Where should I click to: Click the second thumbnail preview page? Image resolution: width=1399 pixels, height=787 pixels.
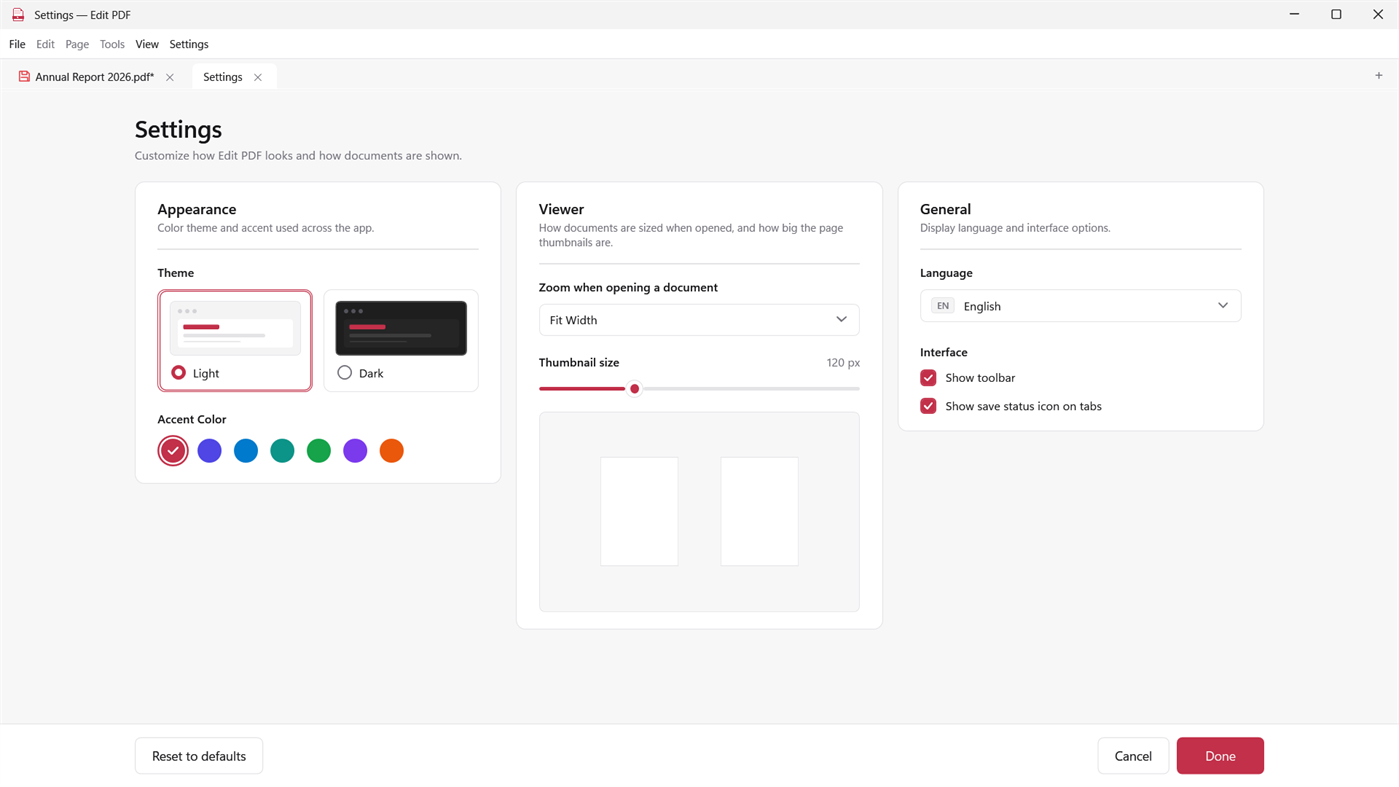point(760,512)
